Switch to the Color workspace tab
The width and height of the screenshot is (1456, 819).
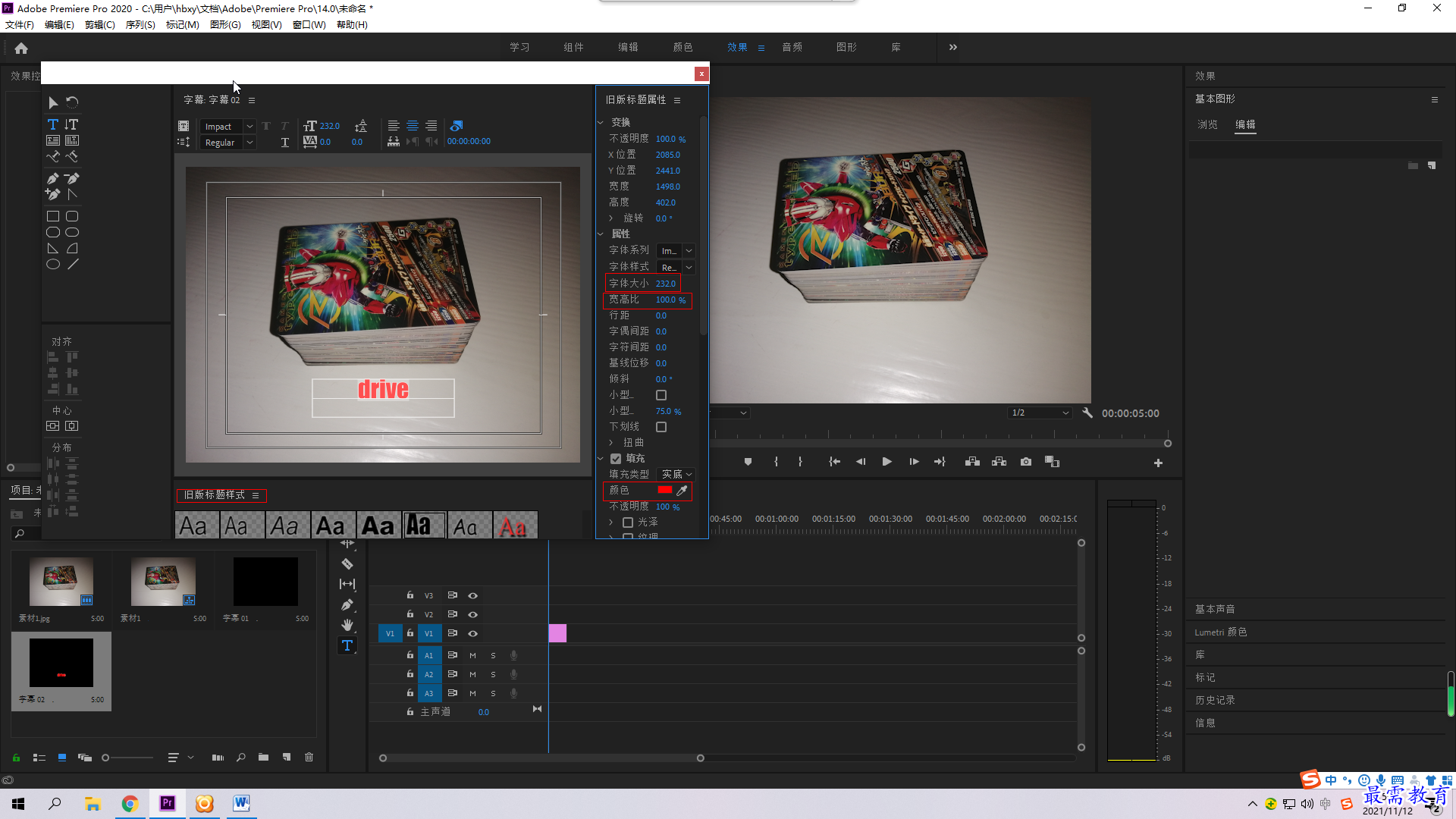pos(682,47)
